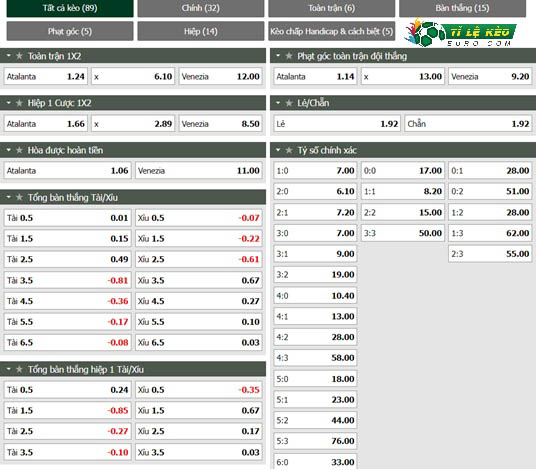The height and width of the screenshot is (470, 536).
Task: Star the Phạt góc toàn trận đội thắng market
Action: click(289, 56)
